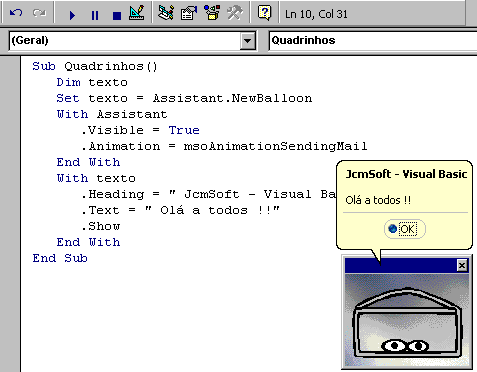Click the Office Assistant envelope character

[407, 322]
